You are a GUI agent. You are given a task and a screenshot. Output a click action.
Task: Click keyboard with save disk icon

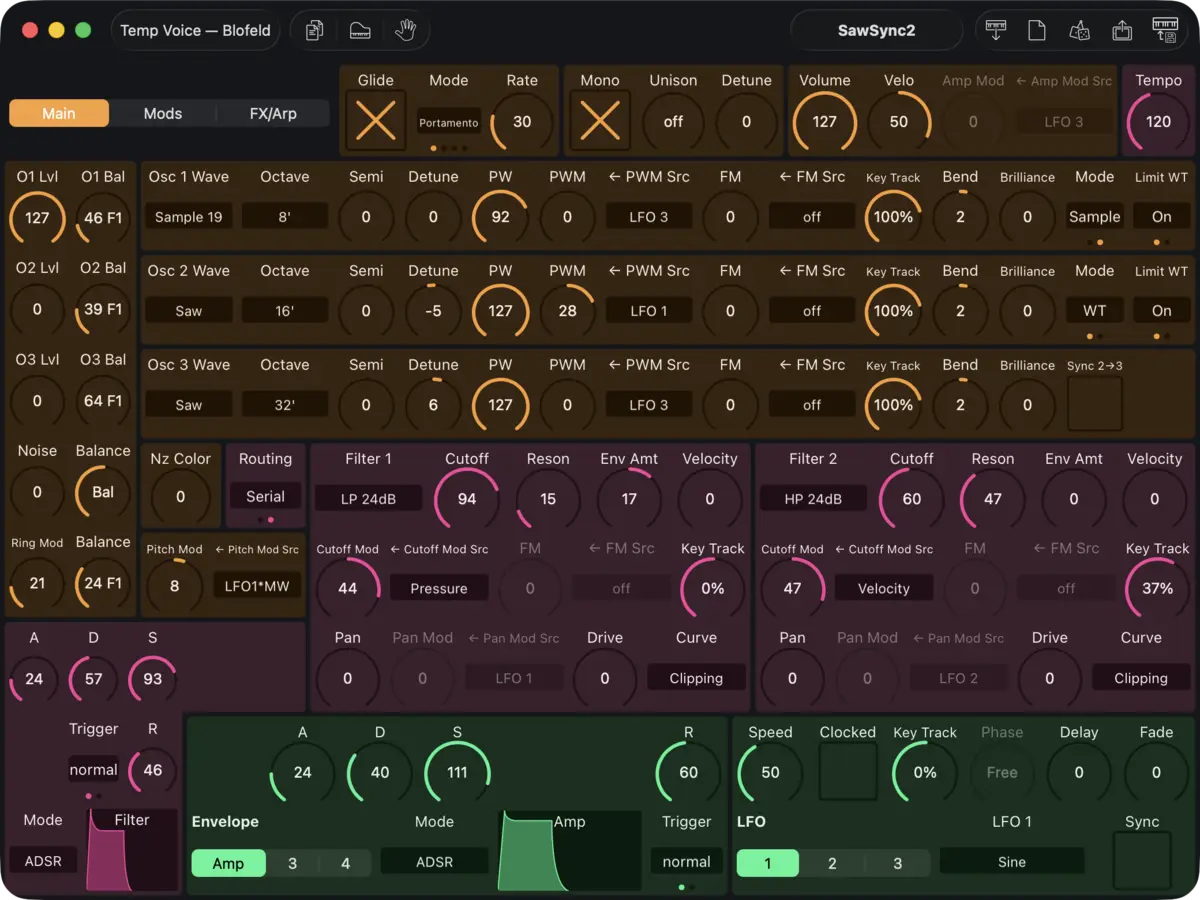[x=1165, y=30]
